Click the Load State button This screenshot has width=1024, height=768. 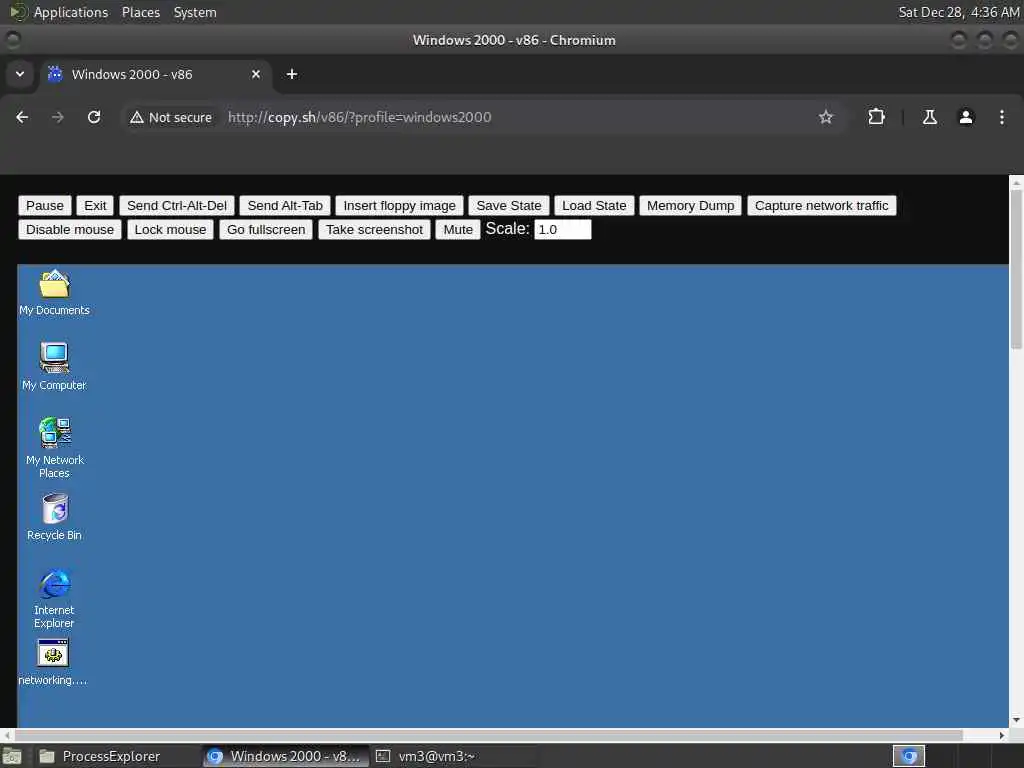(x=594, y=206)
